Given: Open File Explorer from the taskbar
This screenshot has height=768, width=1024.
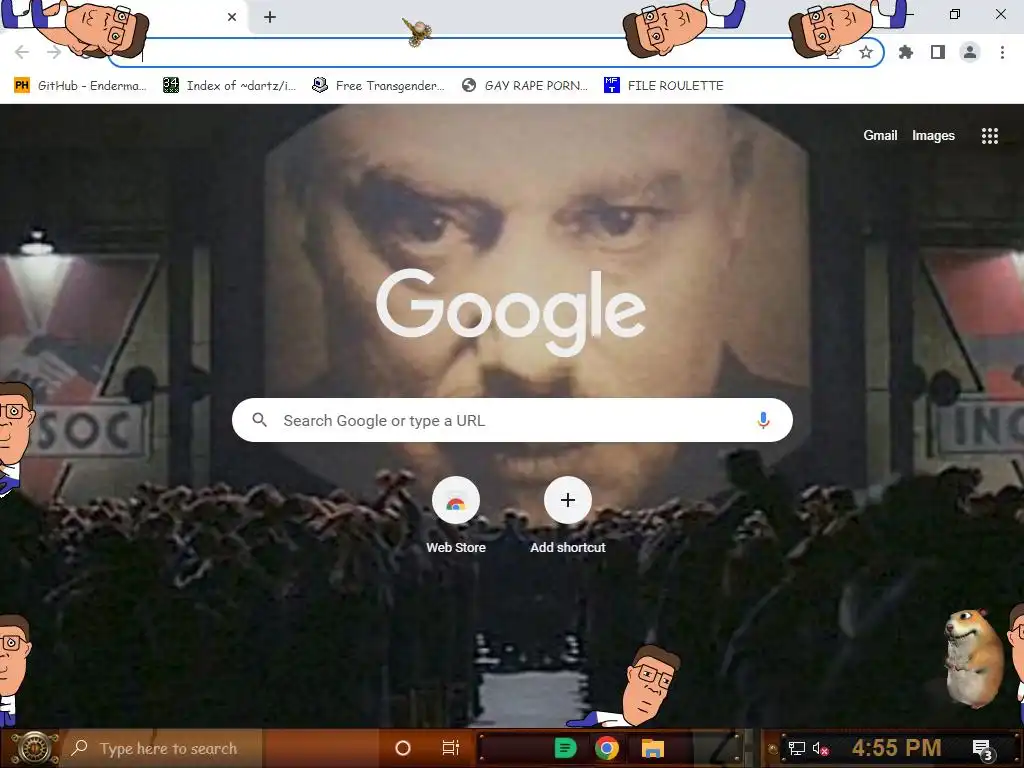Looking at the screenshot, I should [x=652, y=748].
